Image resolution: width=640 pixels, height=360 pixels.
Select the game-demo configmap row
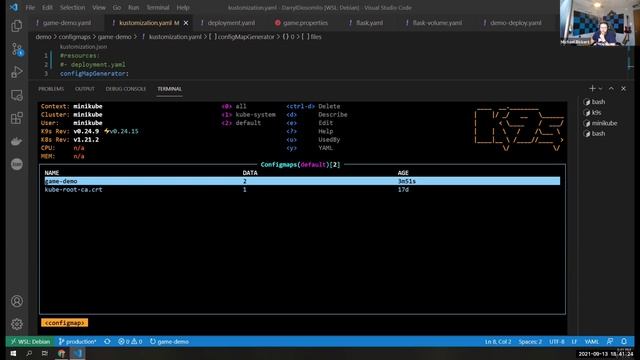click(302, 181)
